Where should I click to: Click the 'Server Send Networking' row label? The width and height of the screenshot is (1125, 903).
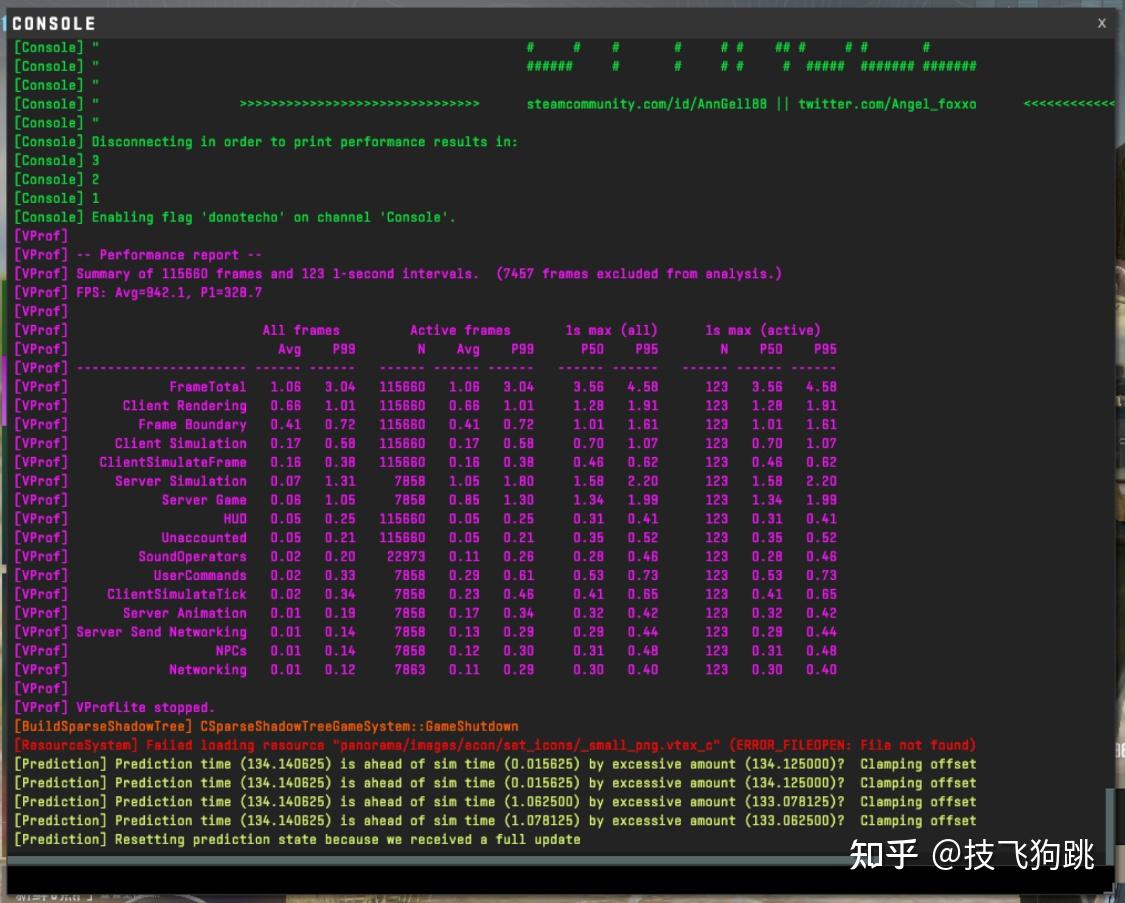pyautogui.click(x=161, y=632)
